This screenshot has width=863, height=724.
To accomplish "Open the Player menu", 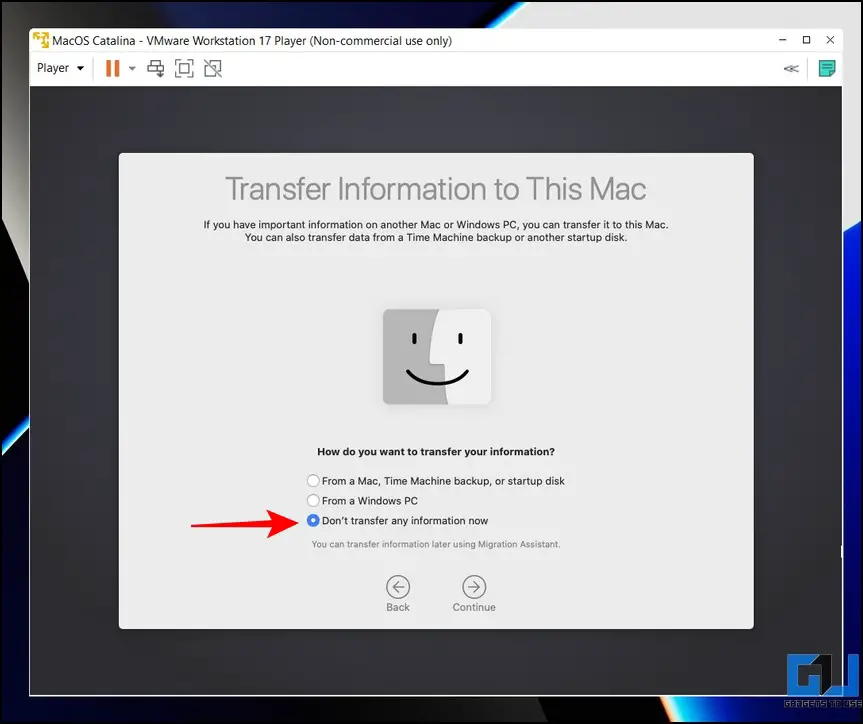I will (60, 68).
